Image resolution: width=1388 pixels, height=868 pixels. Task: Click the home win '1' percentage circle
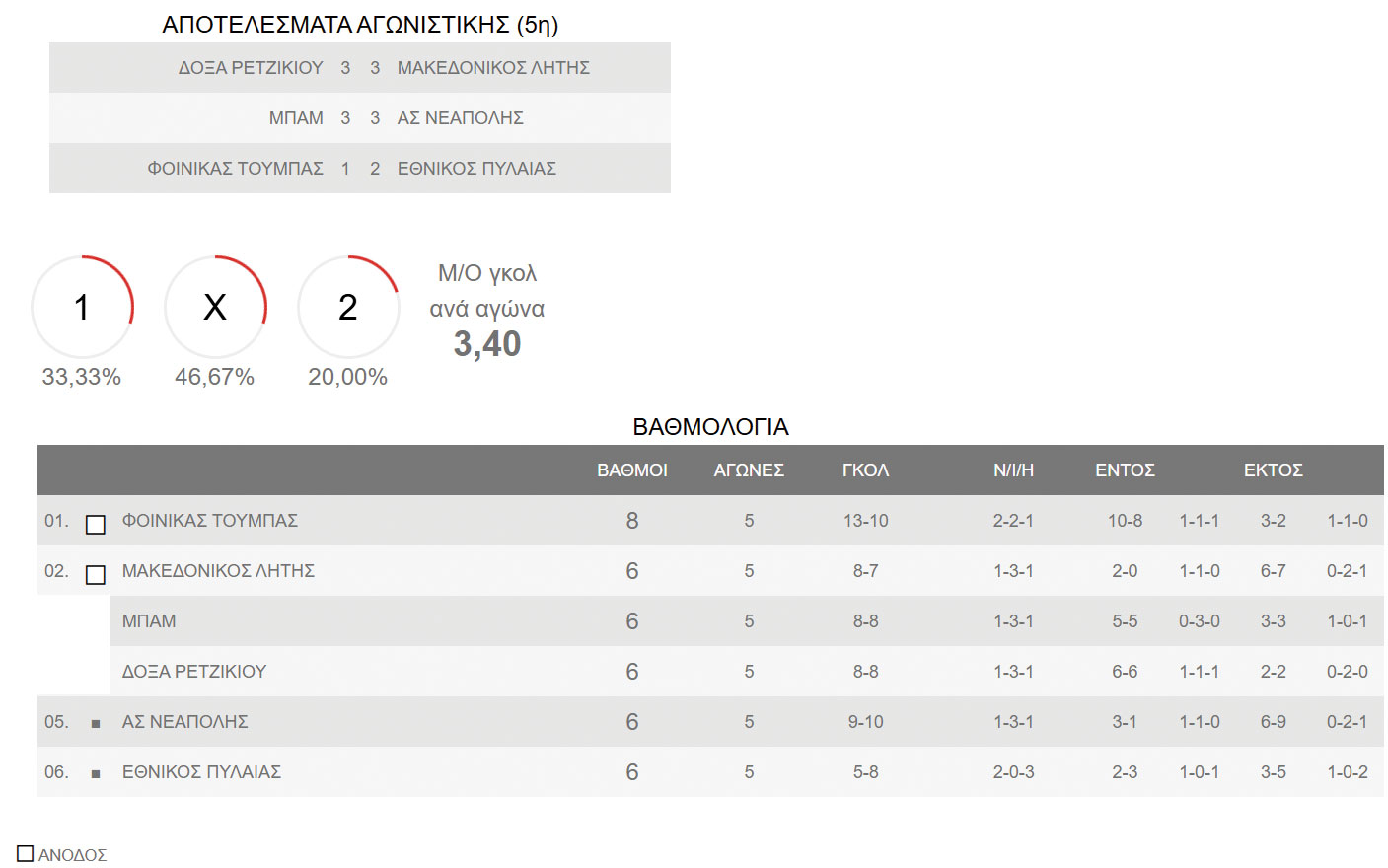[x=82, y=307]
